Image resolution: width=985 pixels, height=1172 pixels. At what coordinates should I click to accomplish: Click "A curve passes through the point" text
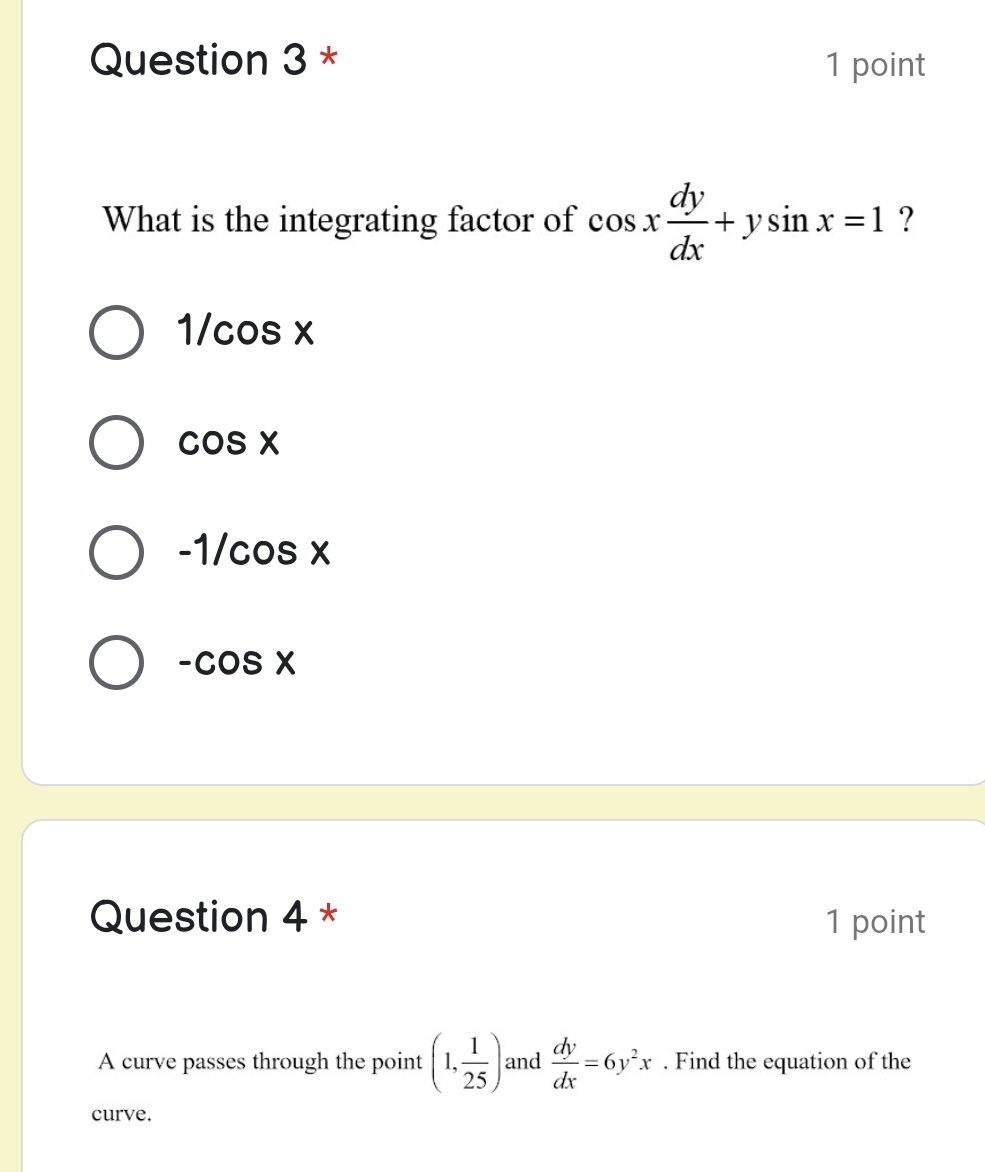(259, 1062)
